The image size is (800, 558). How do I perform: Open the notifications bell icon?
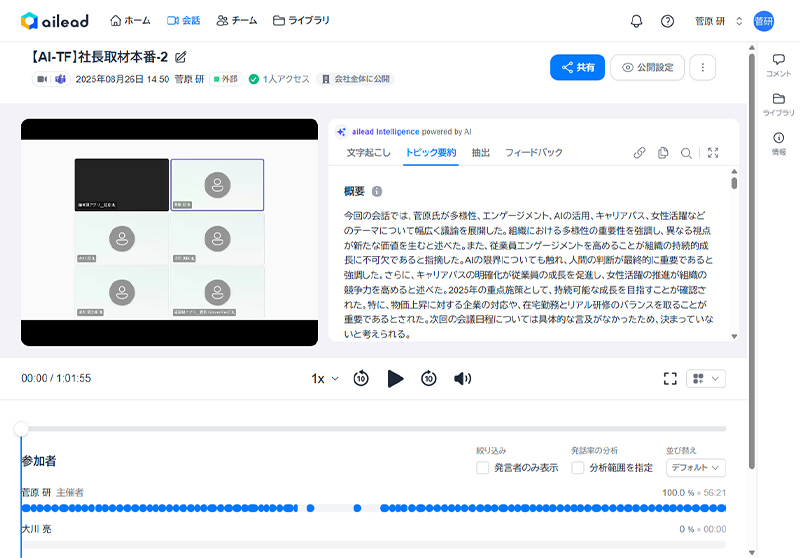[x=636, y=21]
